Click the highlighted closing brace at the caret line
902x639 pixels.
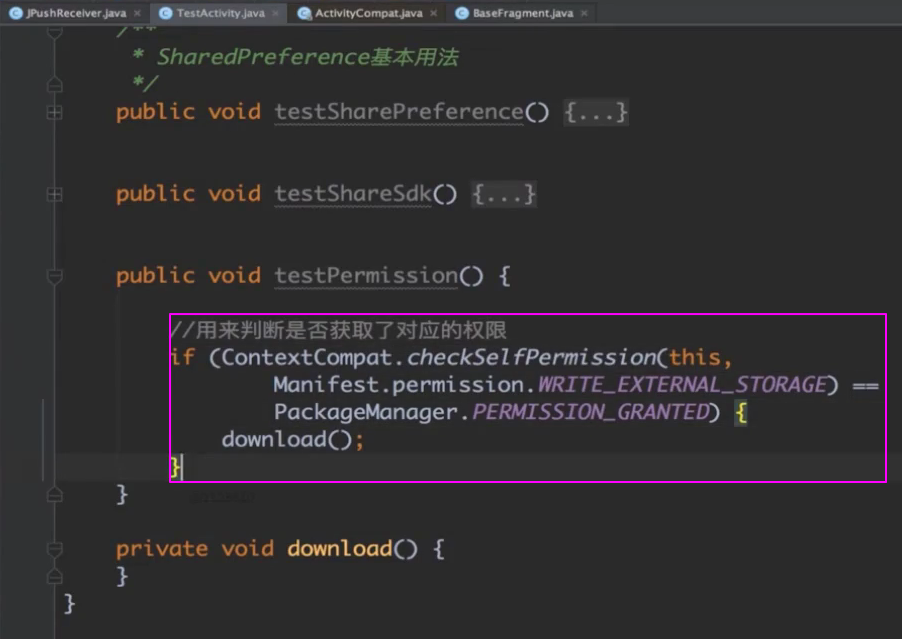point(175,467)
